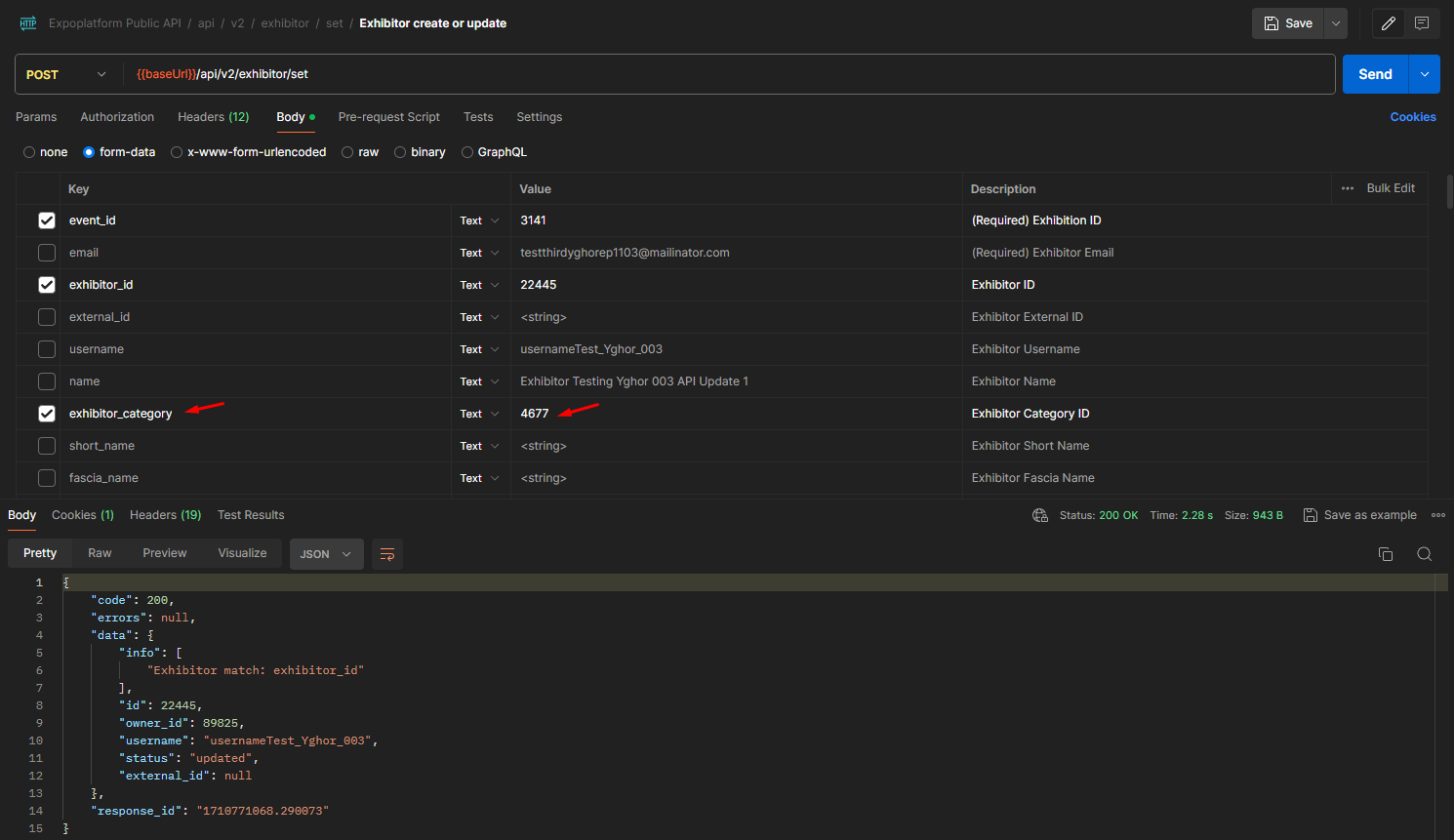Copy response using the copy icon

point(1385,554)
